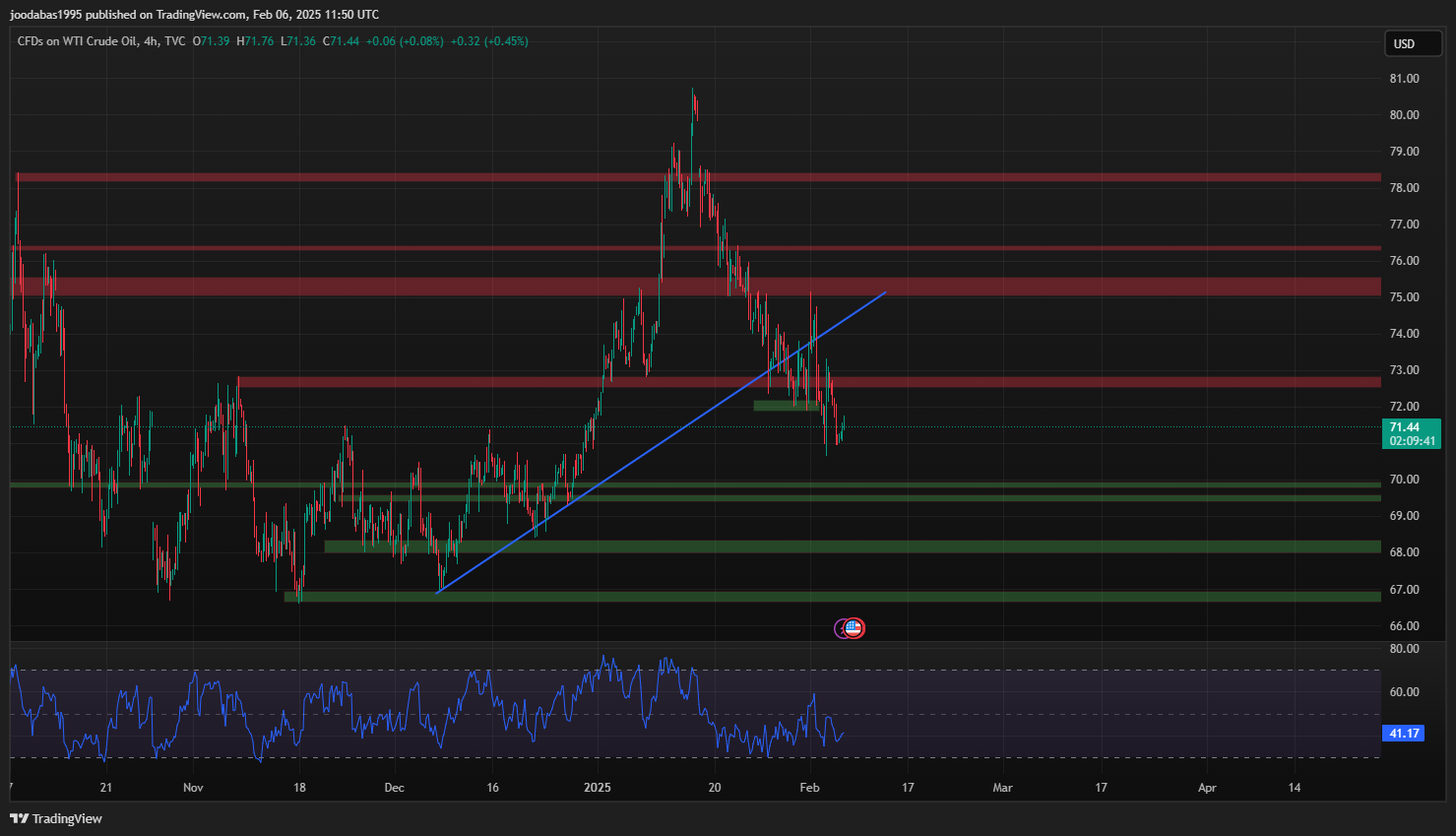
Task: Click the low value L71.36
Action: (x=298, y=41)
